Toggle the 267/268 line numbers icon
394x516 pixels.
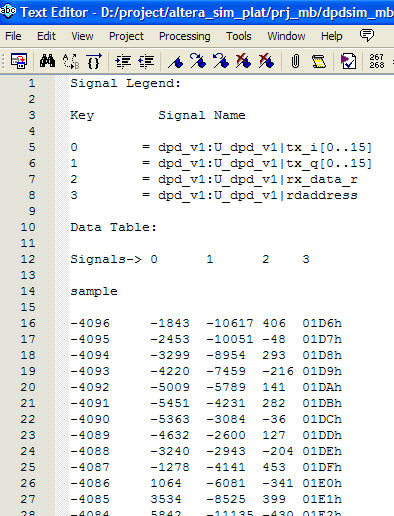377,61
